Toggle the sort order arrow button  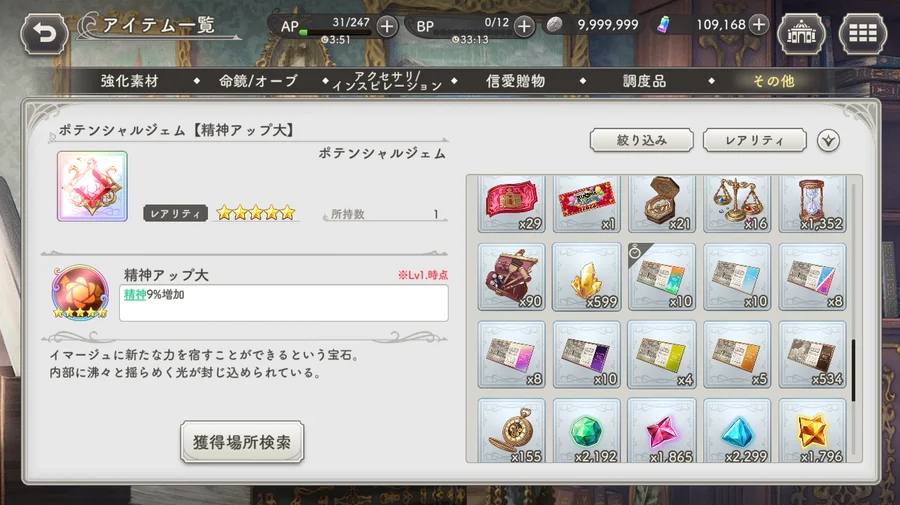point(828,141)
